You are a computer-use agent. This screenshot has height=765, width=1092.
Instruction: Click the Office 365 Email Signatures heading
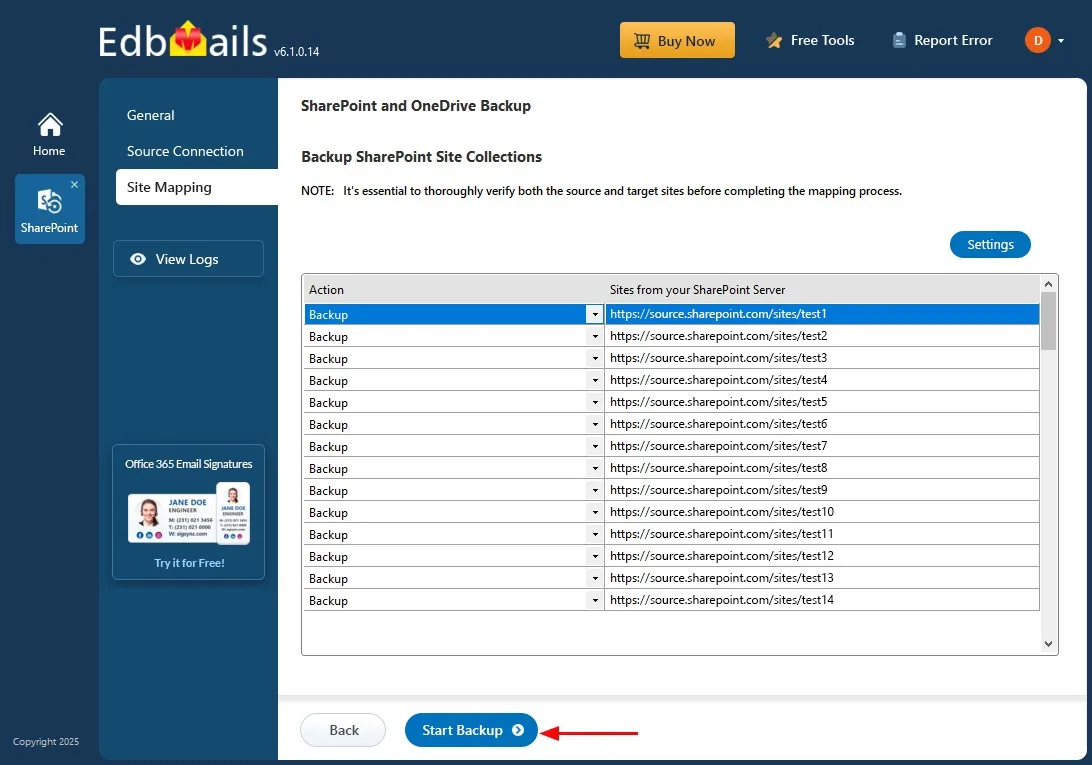point(189,464)
